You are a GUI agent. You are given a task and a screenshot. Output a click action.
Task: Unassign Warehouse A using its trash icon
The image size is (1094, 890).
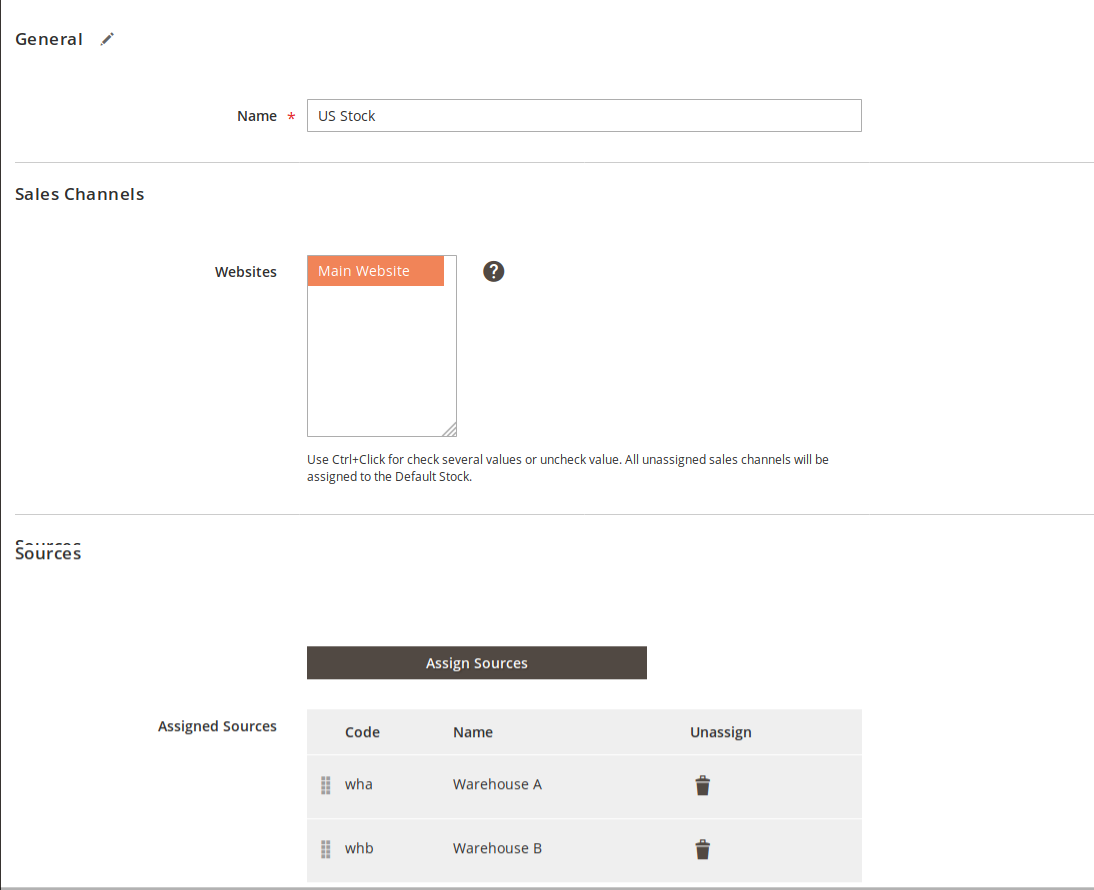703,785
